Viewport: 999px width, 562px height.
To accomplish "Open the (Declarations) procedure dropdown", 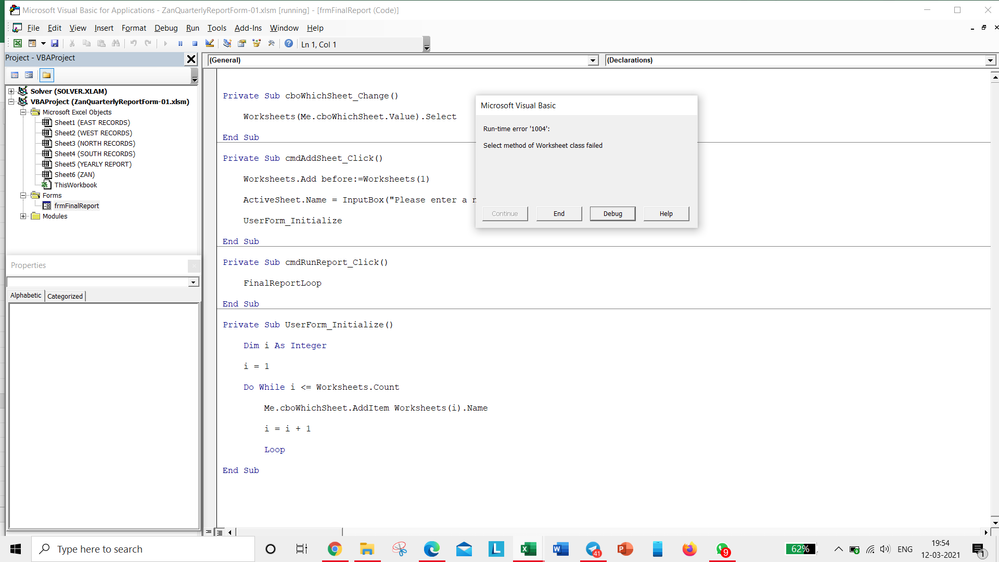I will tap(990, 60).
